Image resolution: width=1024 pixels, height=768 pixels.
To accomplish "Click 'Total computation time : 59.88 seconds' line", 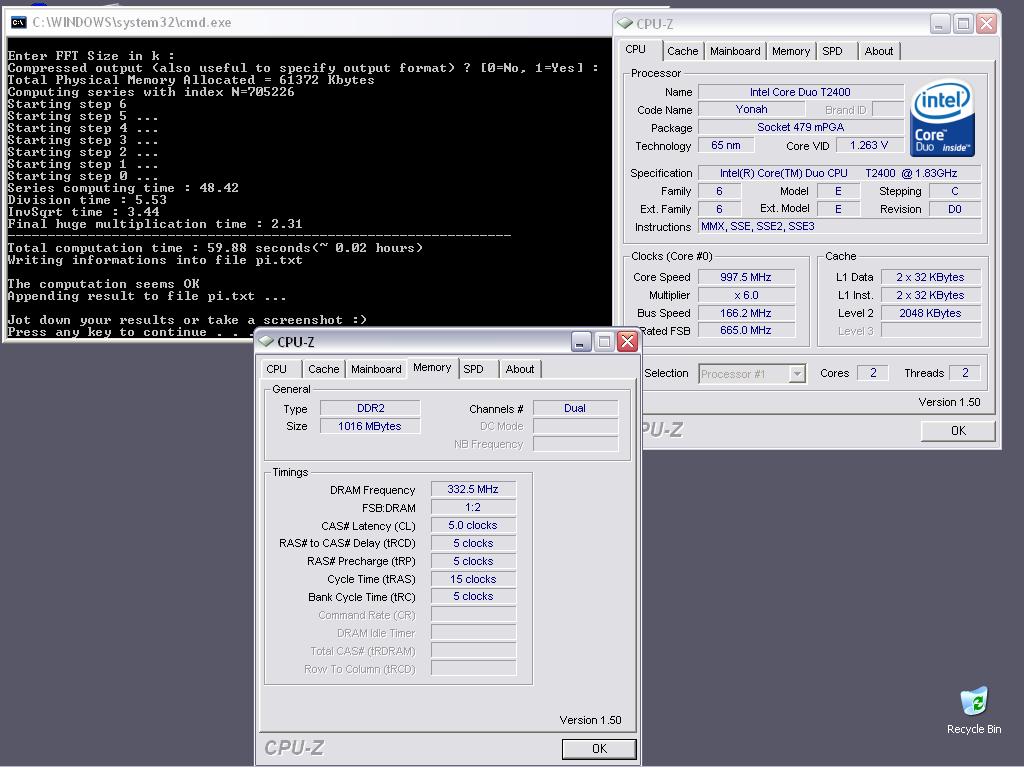I will [216, 248].
